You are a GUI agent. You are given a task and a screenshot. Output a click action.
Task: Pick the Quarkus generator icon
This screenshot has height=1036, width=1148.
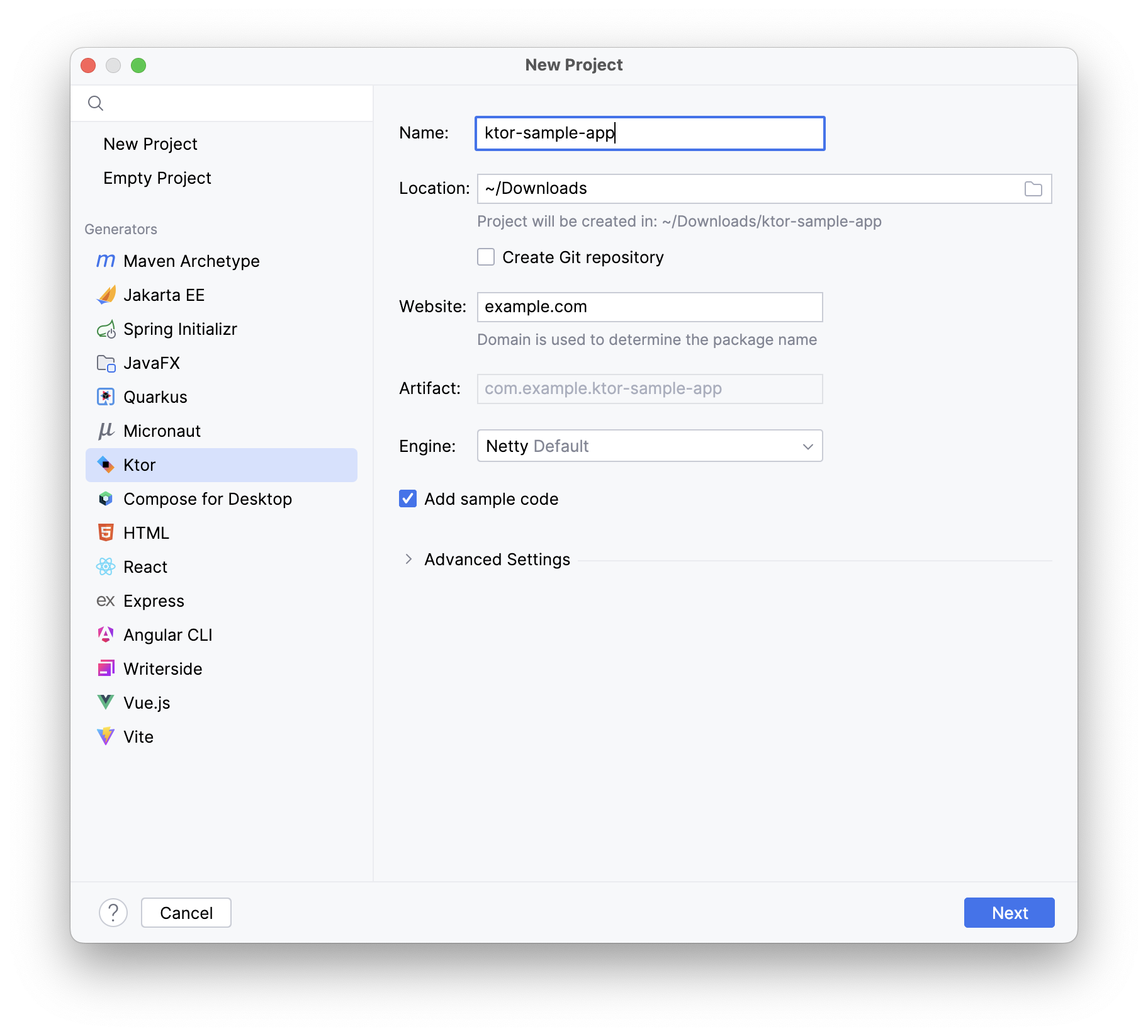click(x=106, y=397)
